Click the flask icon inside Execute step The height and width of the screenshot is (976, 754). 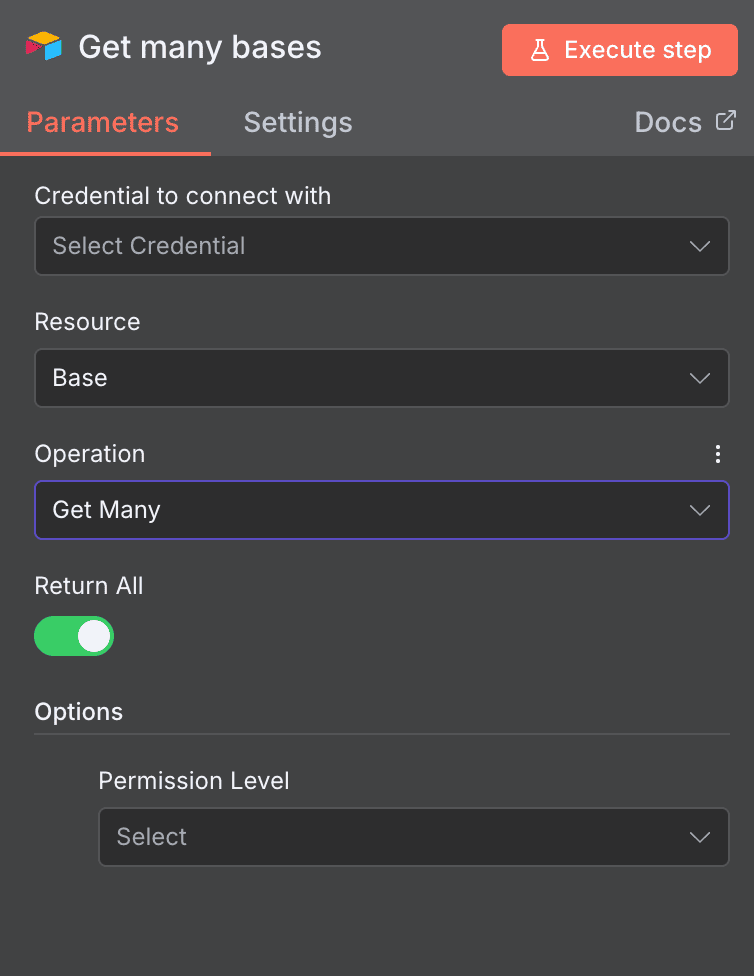[540, 49]
